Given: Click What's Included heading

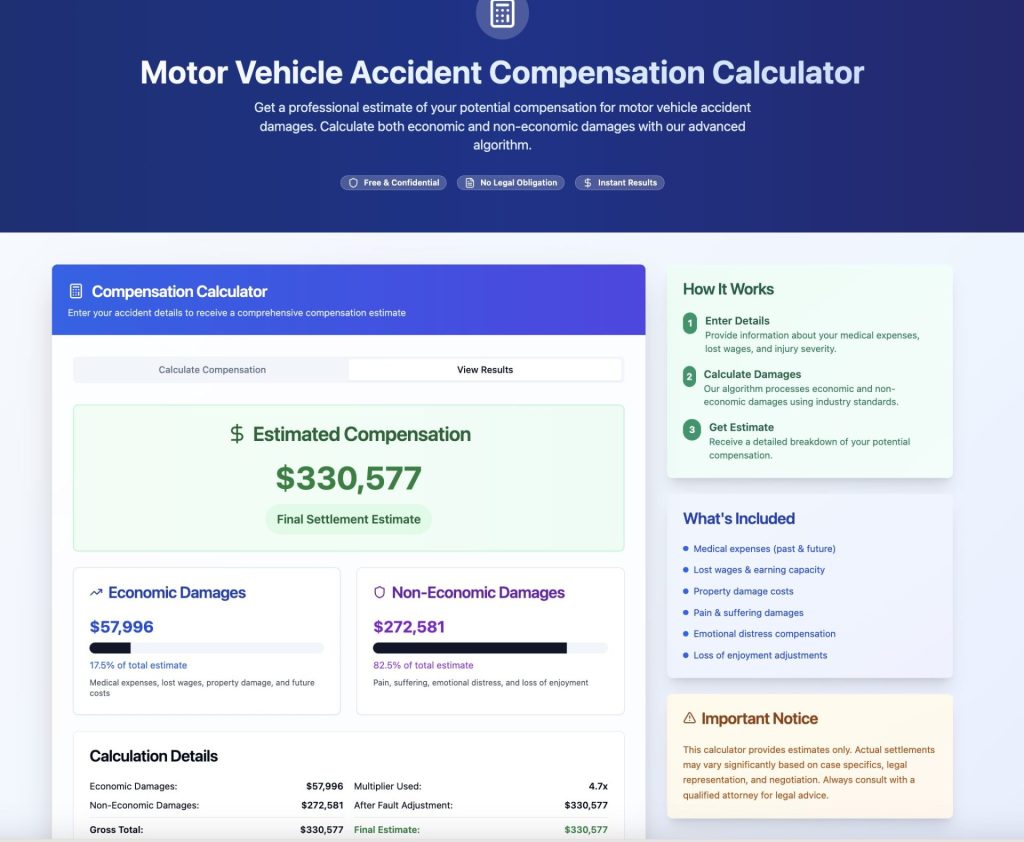Looking at the screenshot, I should point(739,519).
